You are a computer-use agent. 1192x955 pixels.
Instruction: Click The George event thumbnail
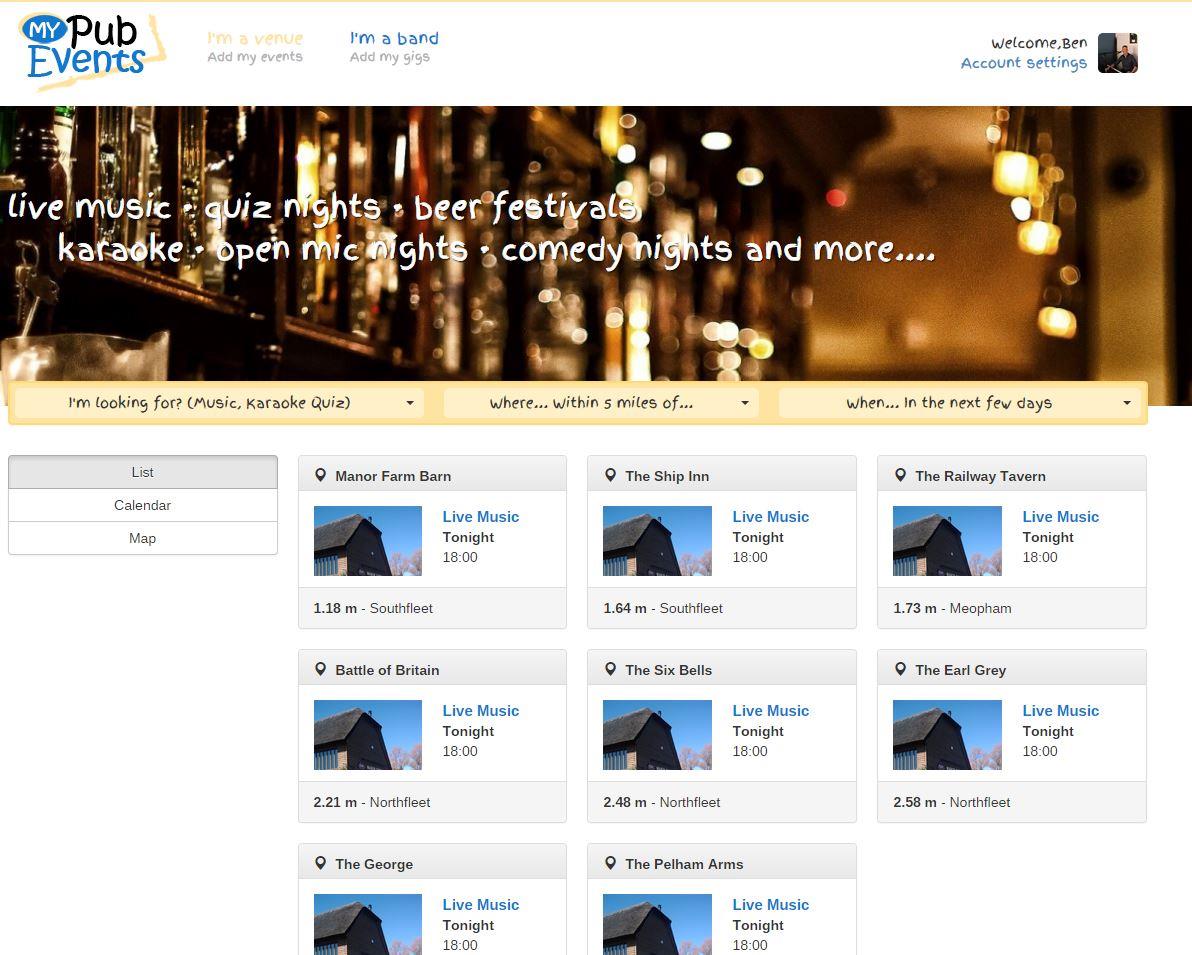coord(368,925)
